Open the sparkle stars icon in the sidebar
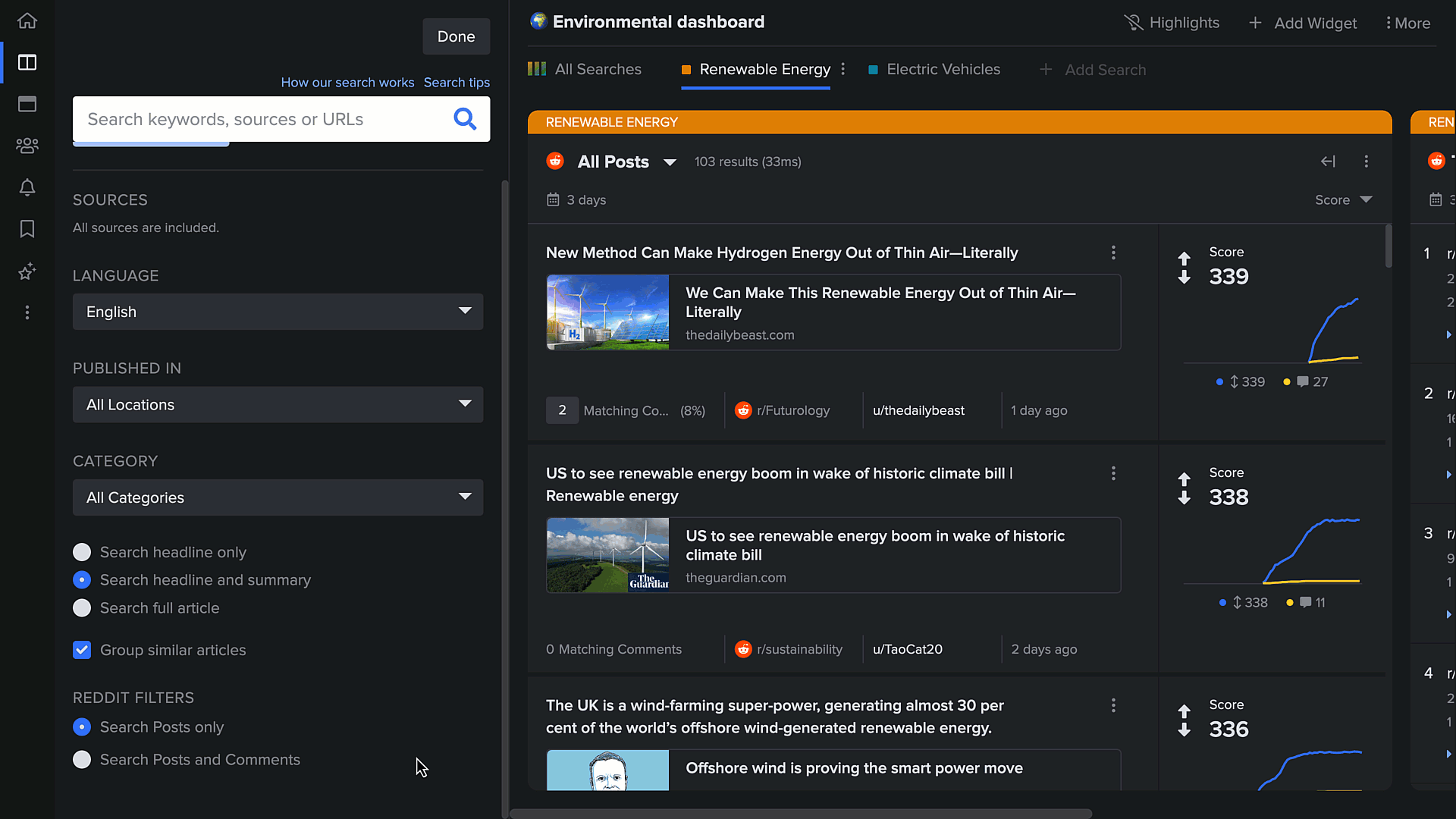Viewport: 1456px width, 819px height. click(x=27, y=271)
